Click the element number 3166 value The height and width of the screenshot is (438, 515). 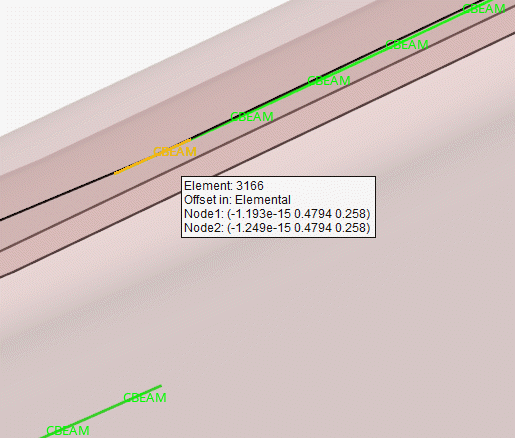click(x=250, y=186)
